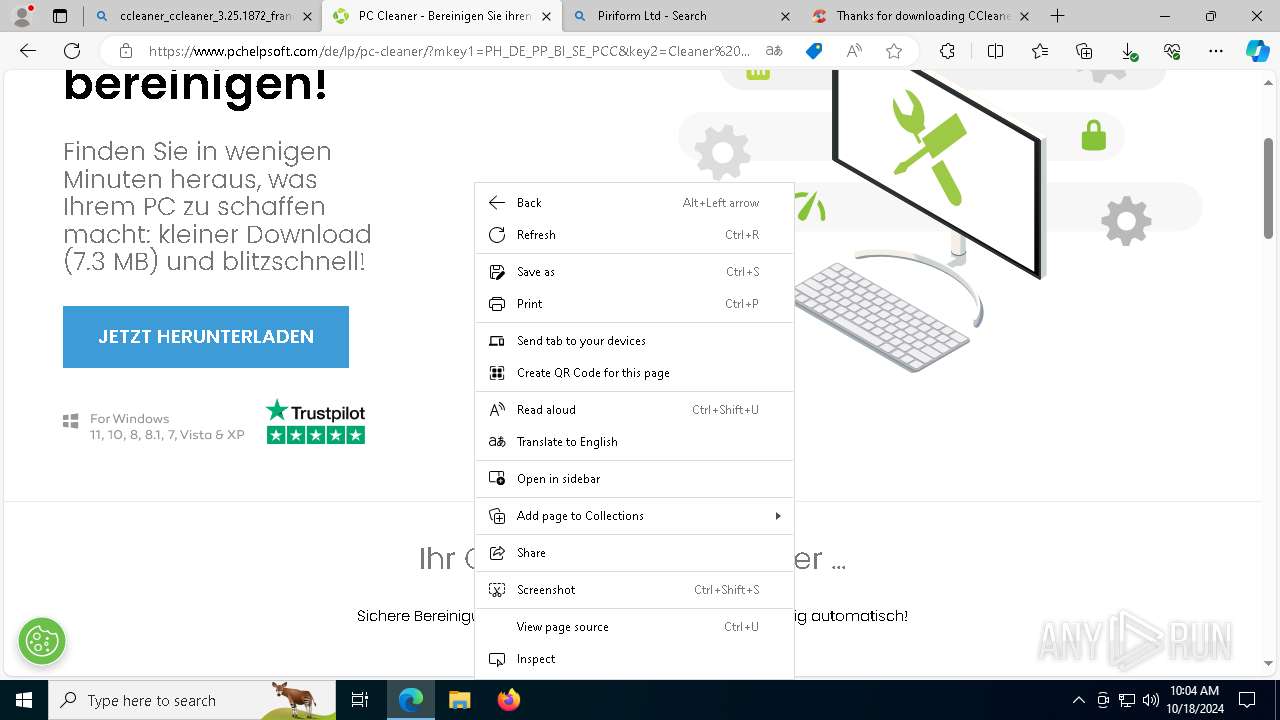Open Task View on the taskbar
This screenshot has width=1280, height=720.
click(360, 700)
